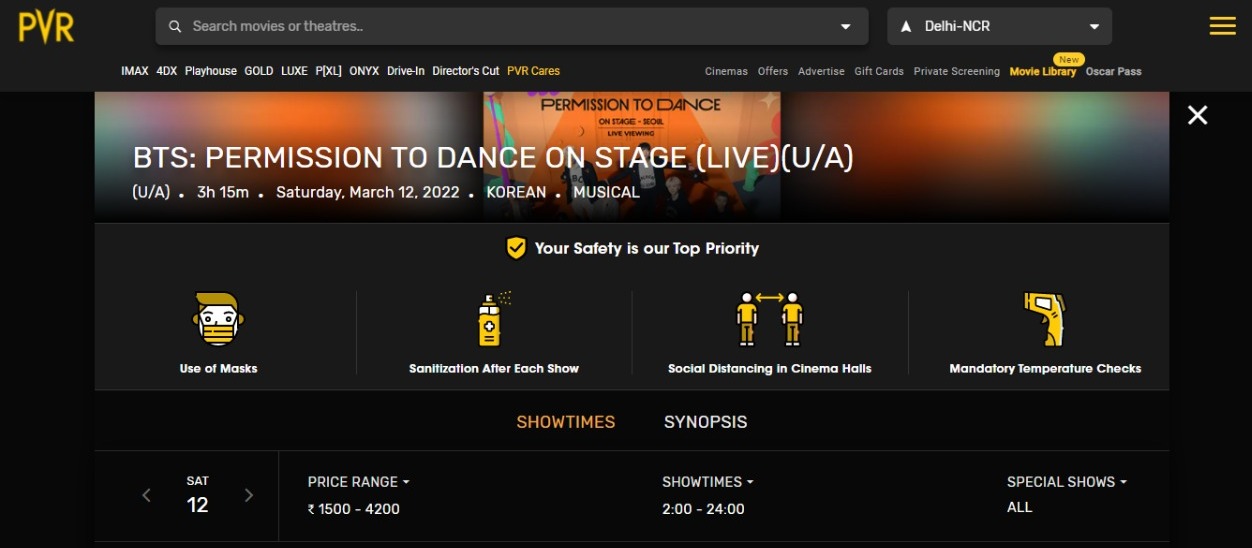Screen dimensions: 1252x548
Task: Open the 4DX format link
Action: coord(166,71)
